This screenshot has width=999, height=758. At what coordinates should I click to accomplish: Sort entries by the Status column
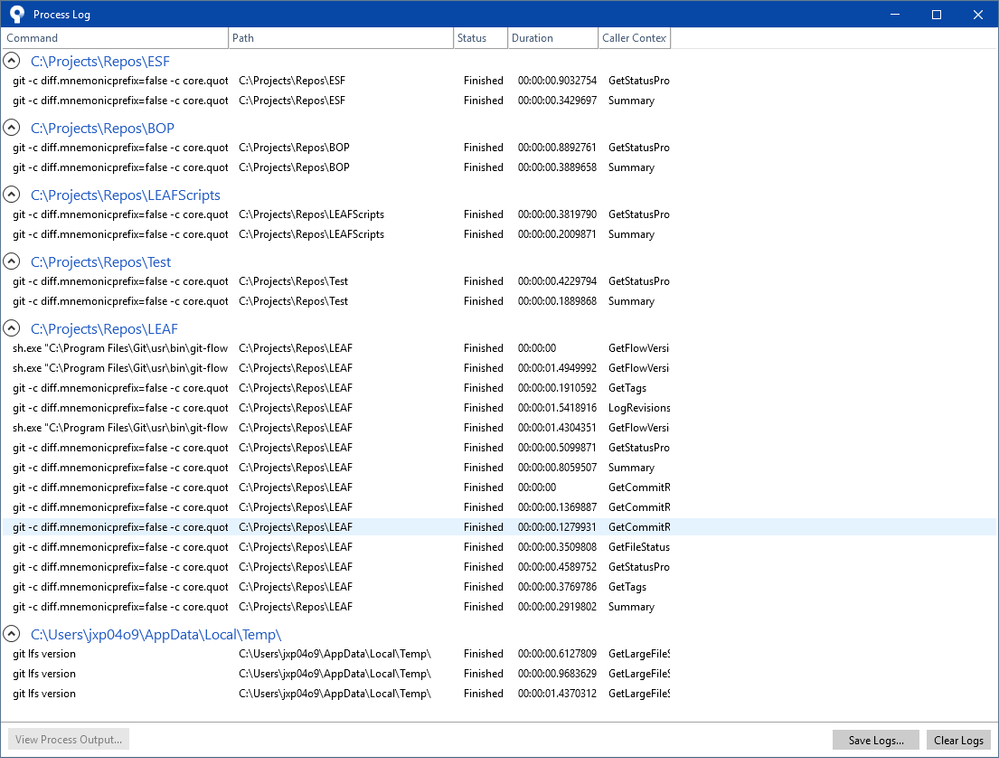(x=470, y=37)
